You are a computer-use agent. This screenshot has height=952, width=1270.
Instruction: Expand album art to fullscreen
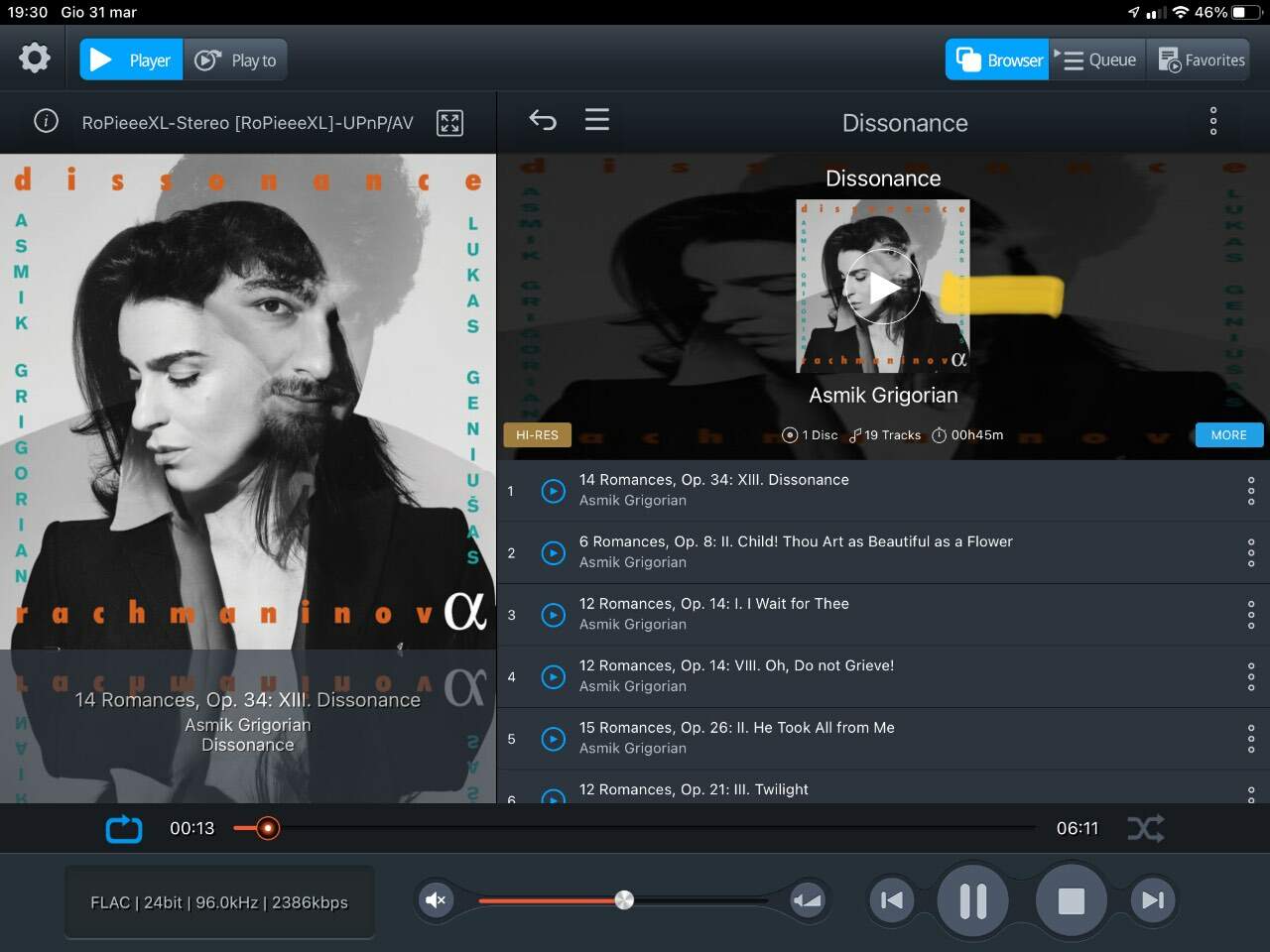click(x=450, y=122)
